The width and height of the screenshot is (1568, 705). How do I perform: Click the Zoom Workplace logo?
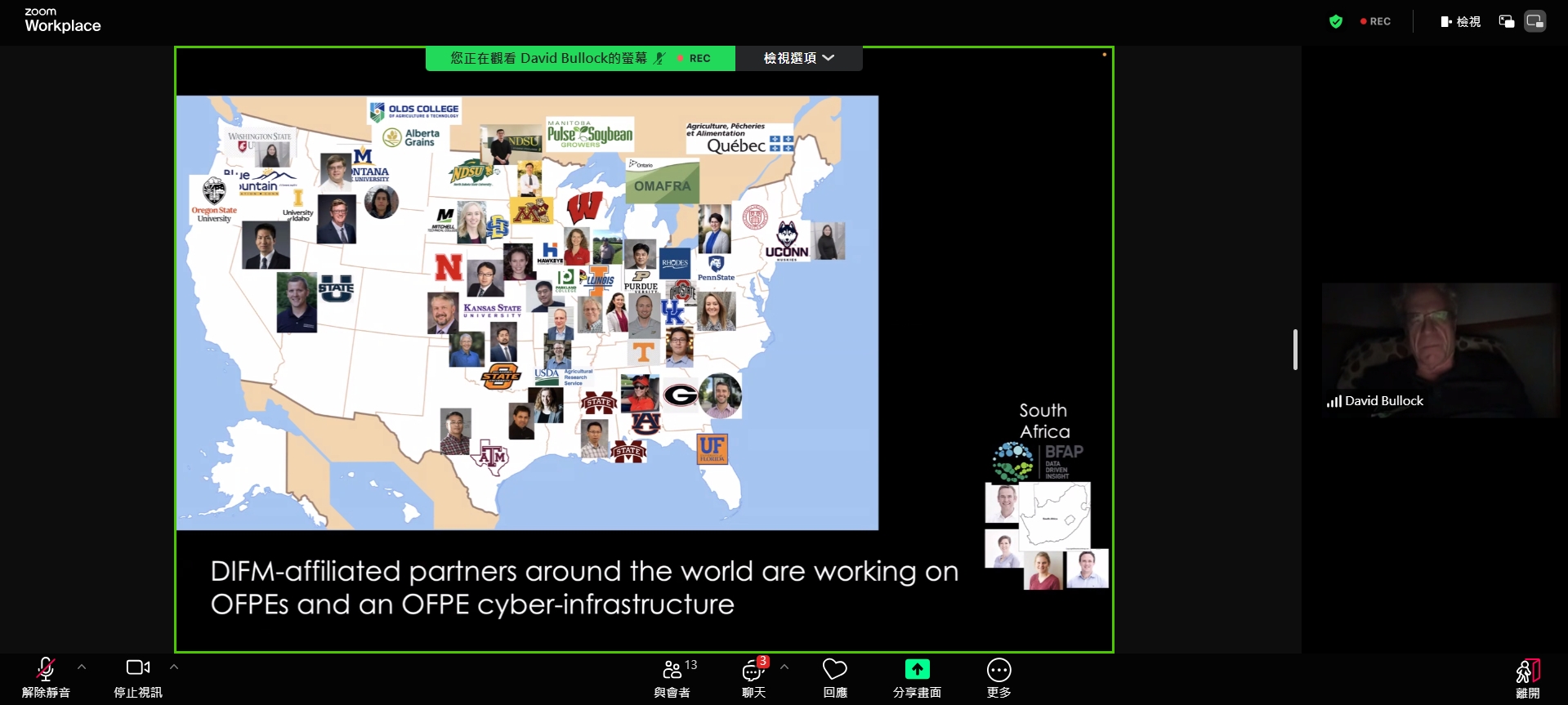click(x=63, y=20)
